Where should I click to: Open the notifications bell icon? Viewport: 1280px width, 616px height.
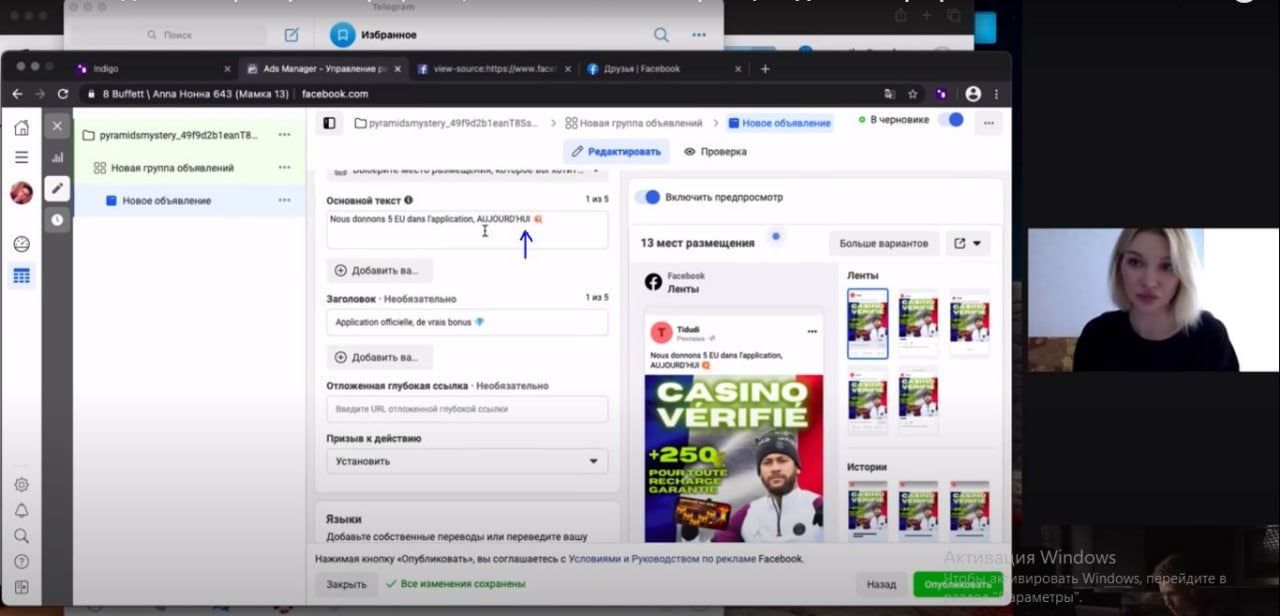coord(21,510)
